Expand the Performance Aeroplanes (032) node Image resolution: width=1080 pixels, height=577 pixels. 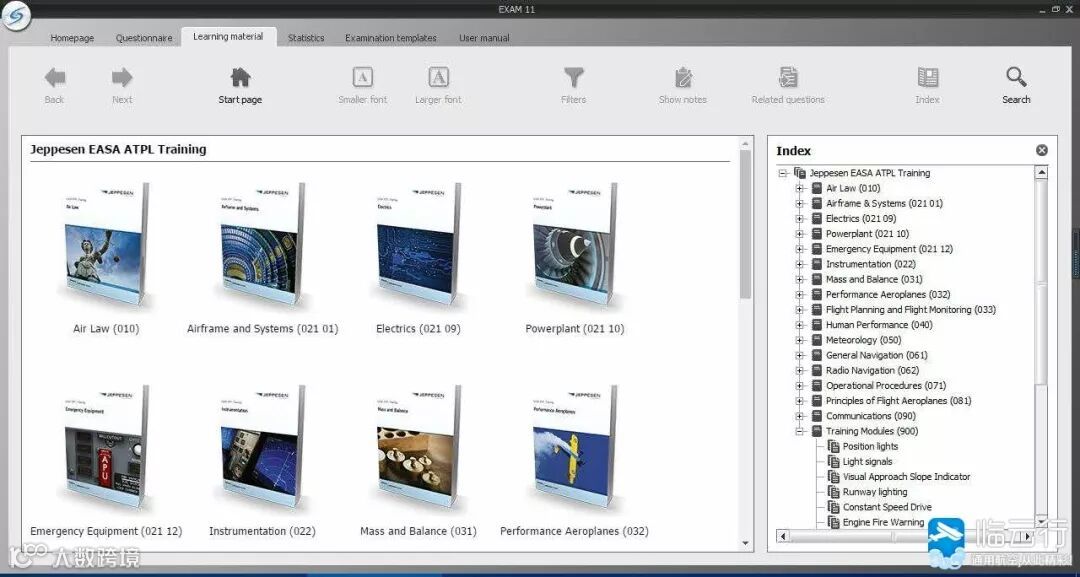point(800,294)
